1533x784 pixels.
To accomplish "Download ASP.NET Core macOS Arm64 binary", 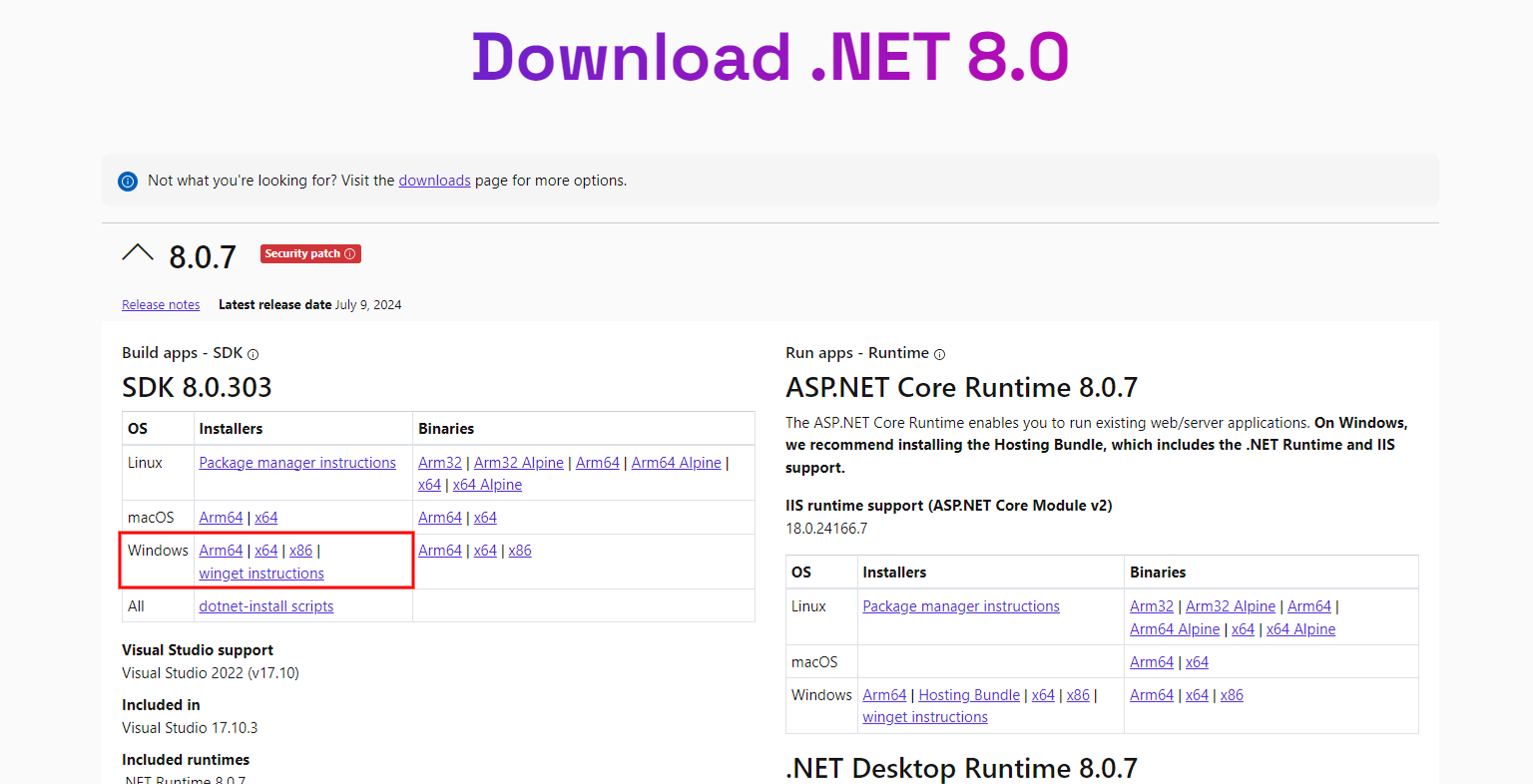I will coord(1152,662).
